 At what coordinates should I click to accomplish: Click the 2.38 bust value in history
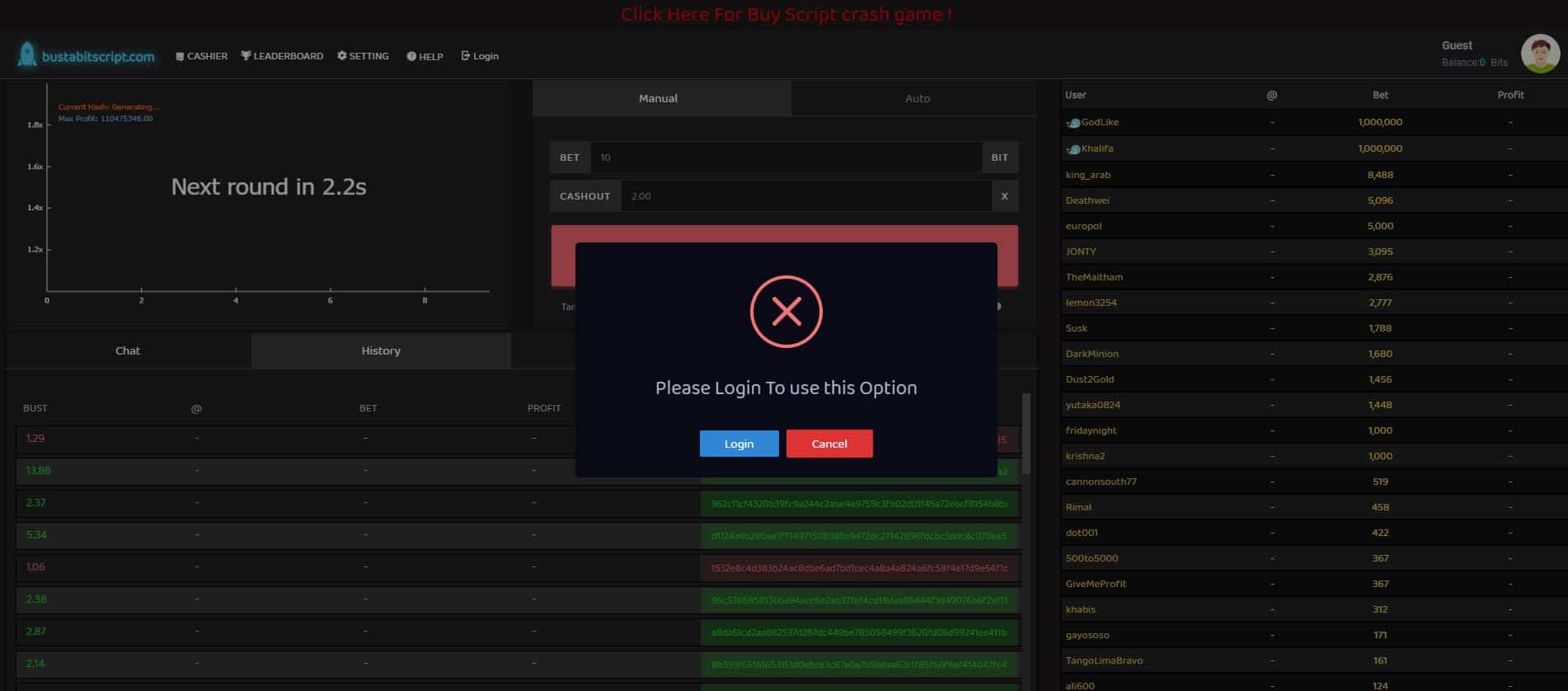[36, 599]
